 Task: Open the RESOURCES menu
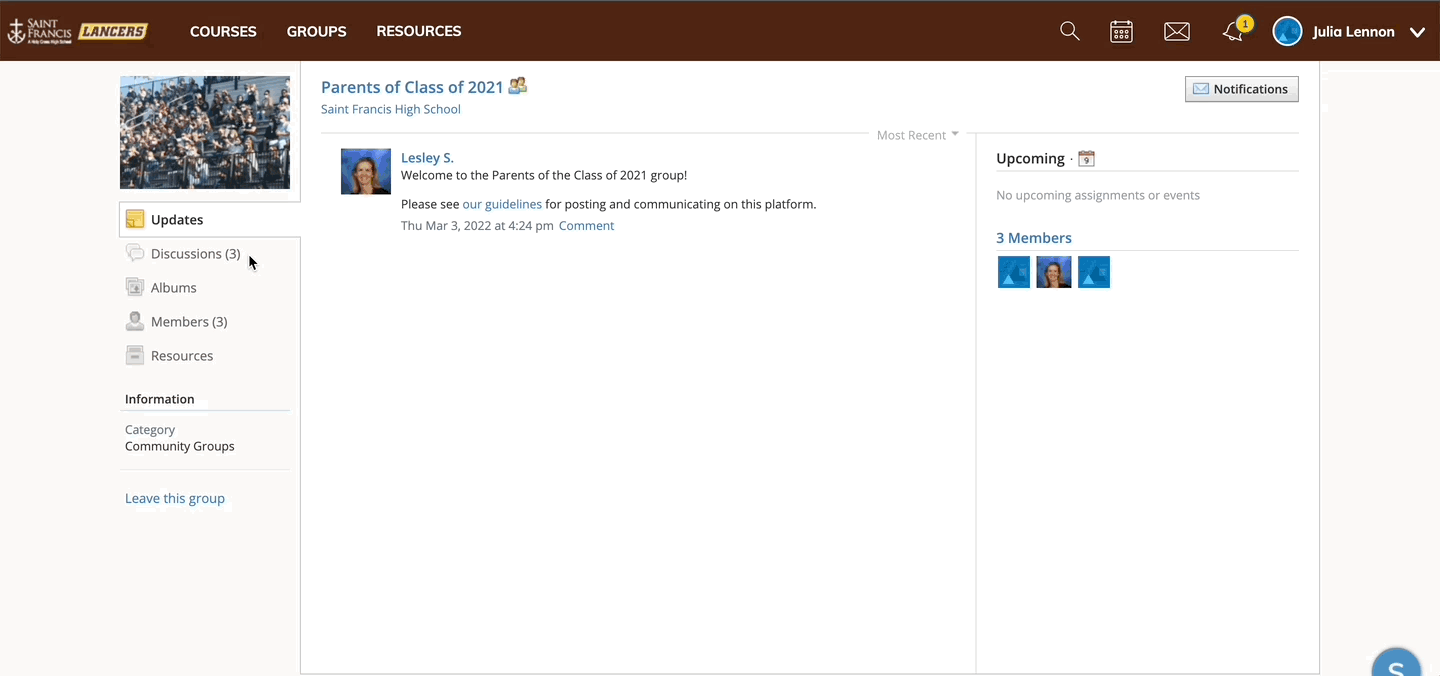(418, 31)
